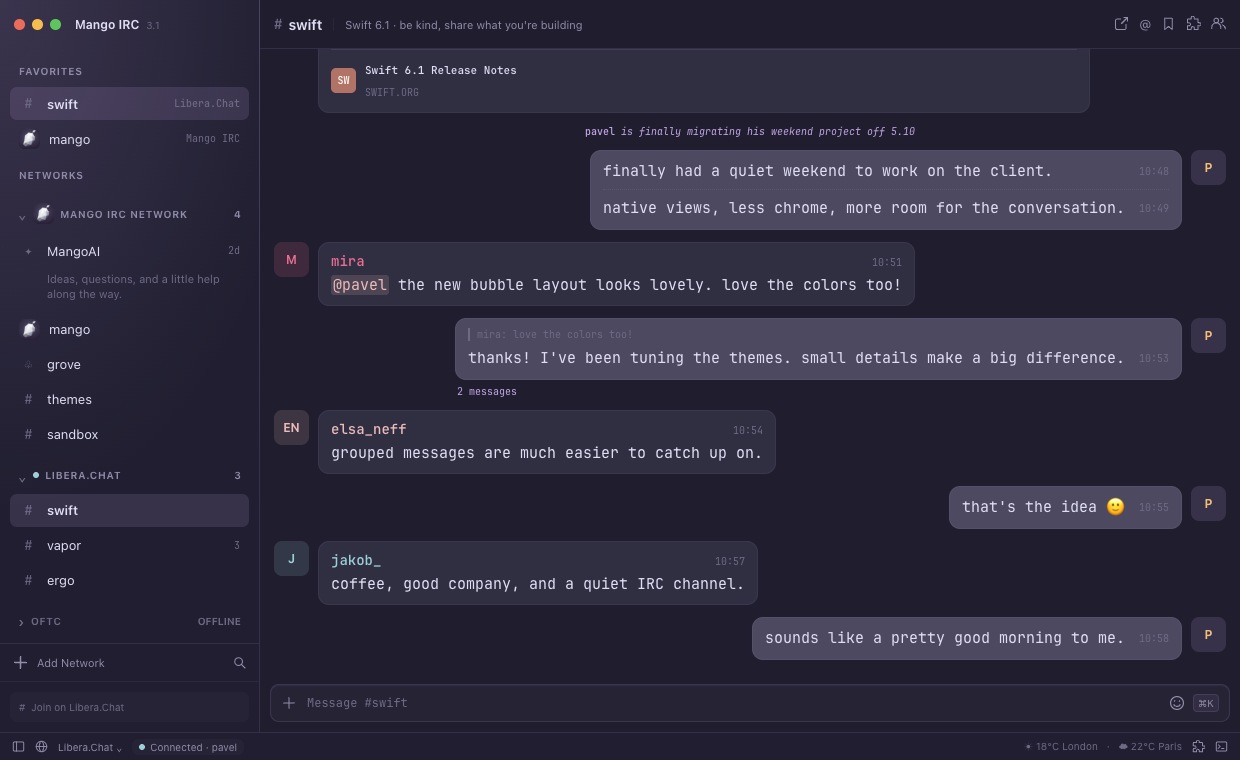Click elsa_neff's EN avatar
This screenshot has height=760, width=1240.
point(291,428)
